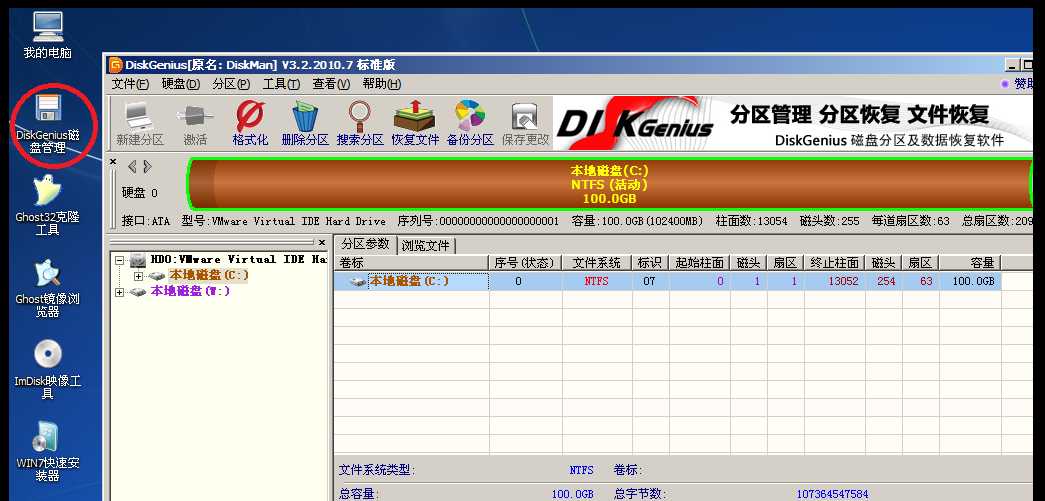Expand the 本地磁盘(W:) tree node
Screen dimensions: 1045x501
[x=119, y=292]
